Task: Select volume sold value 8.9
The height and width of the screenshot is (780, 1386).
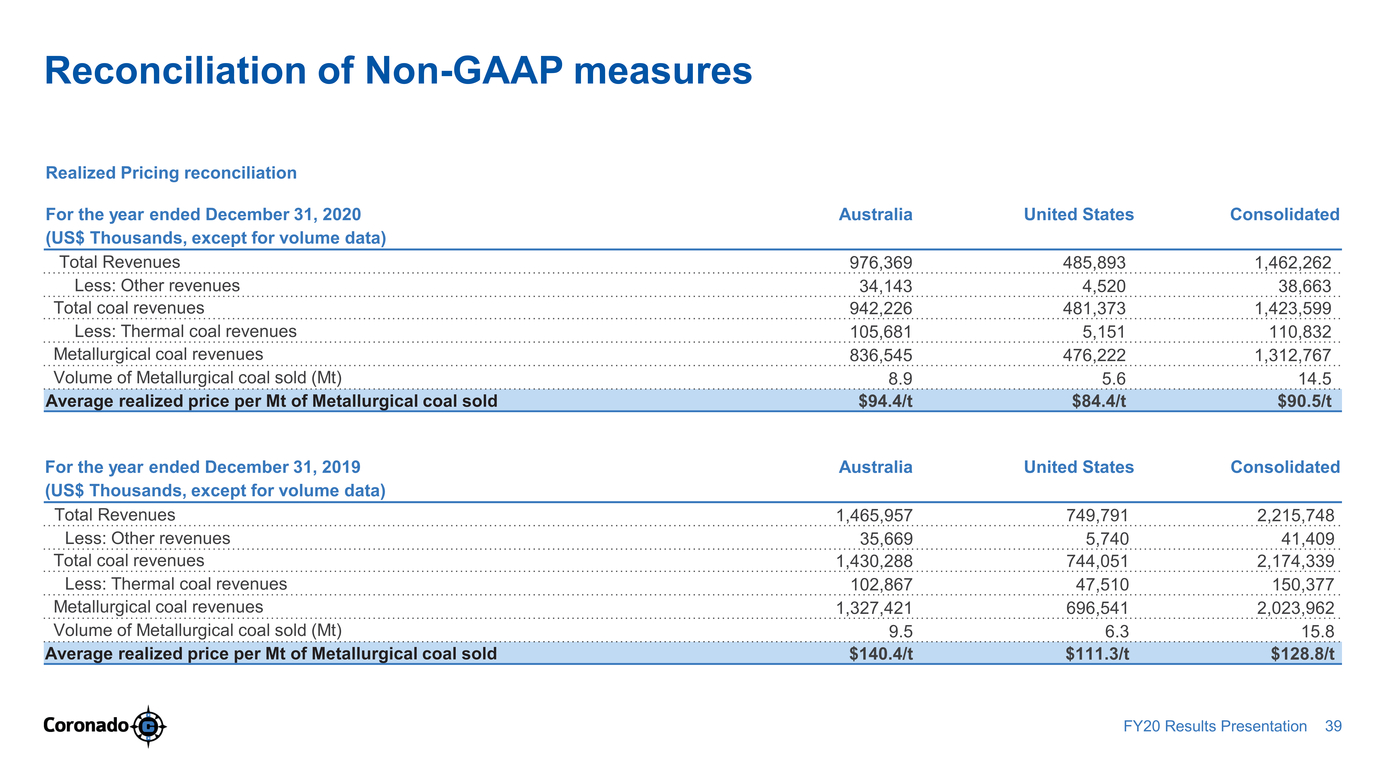Action: 900,380
